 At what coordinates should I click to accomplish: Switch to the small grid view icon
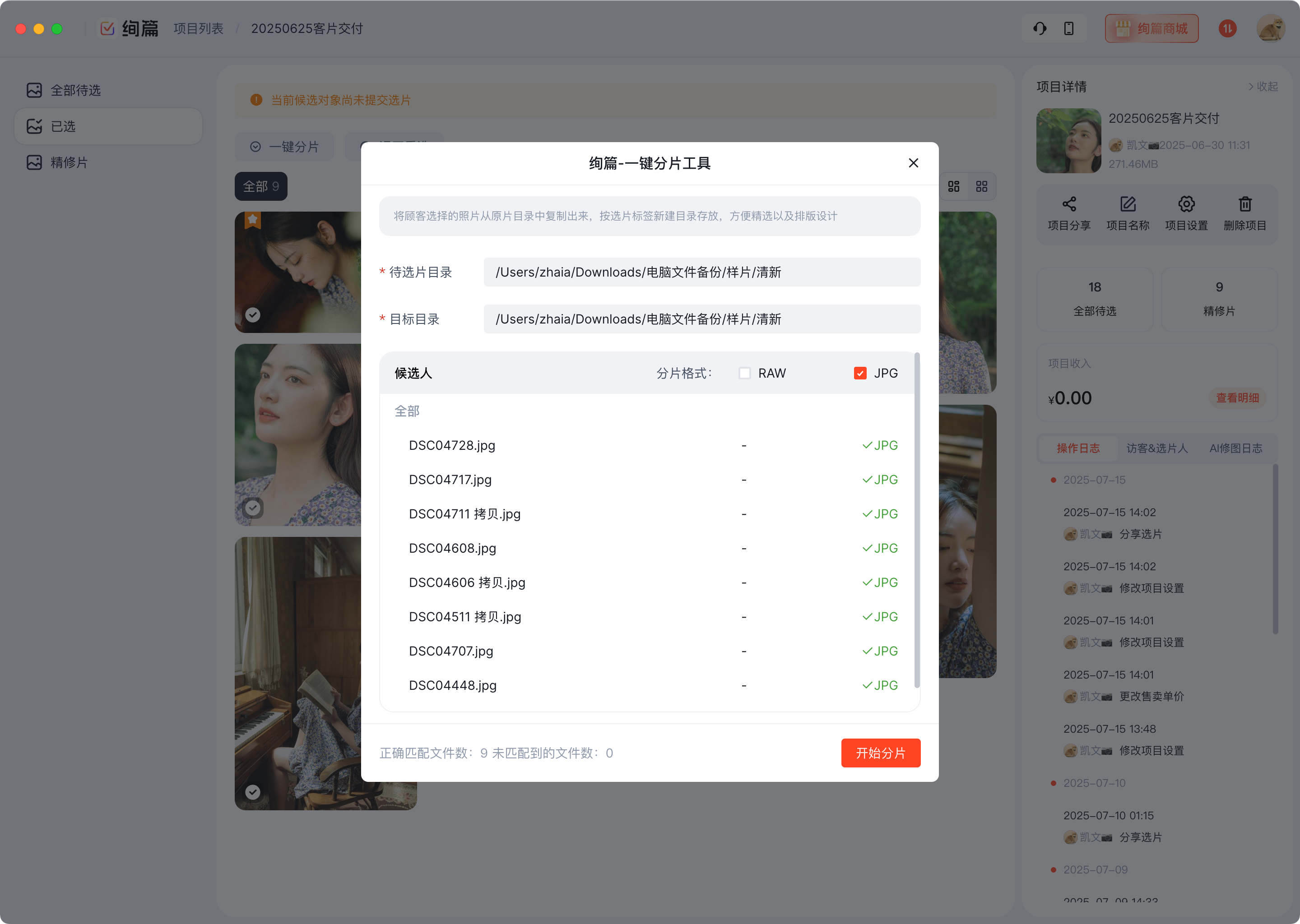pos(982,187)
